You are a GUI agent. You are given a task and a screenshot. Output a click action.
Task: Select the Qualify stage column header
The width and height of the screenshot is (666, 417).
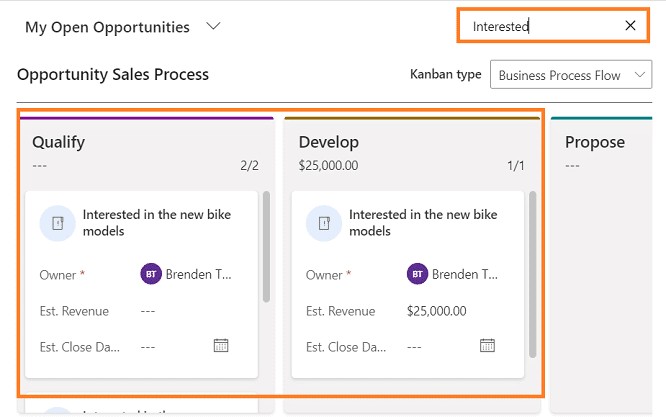coord(58,142)
